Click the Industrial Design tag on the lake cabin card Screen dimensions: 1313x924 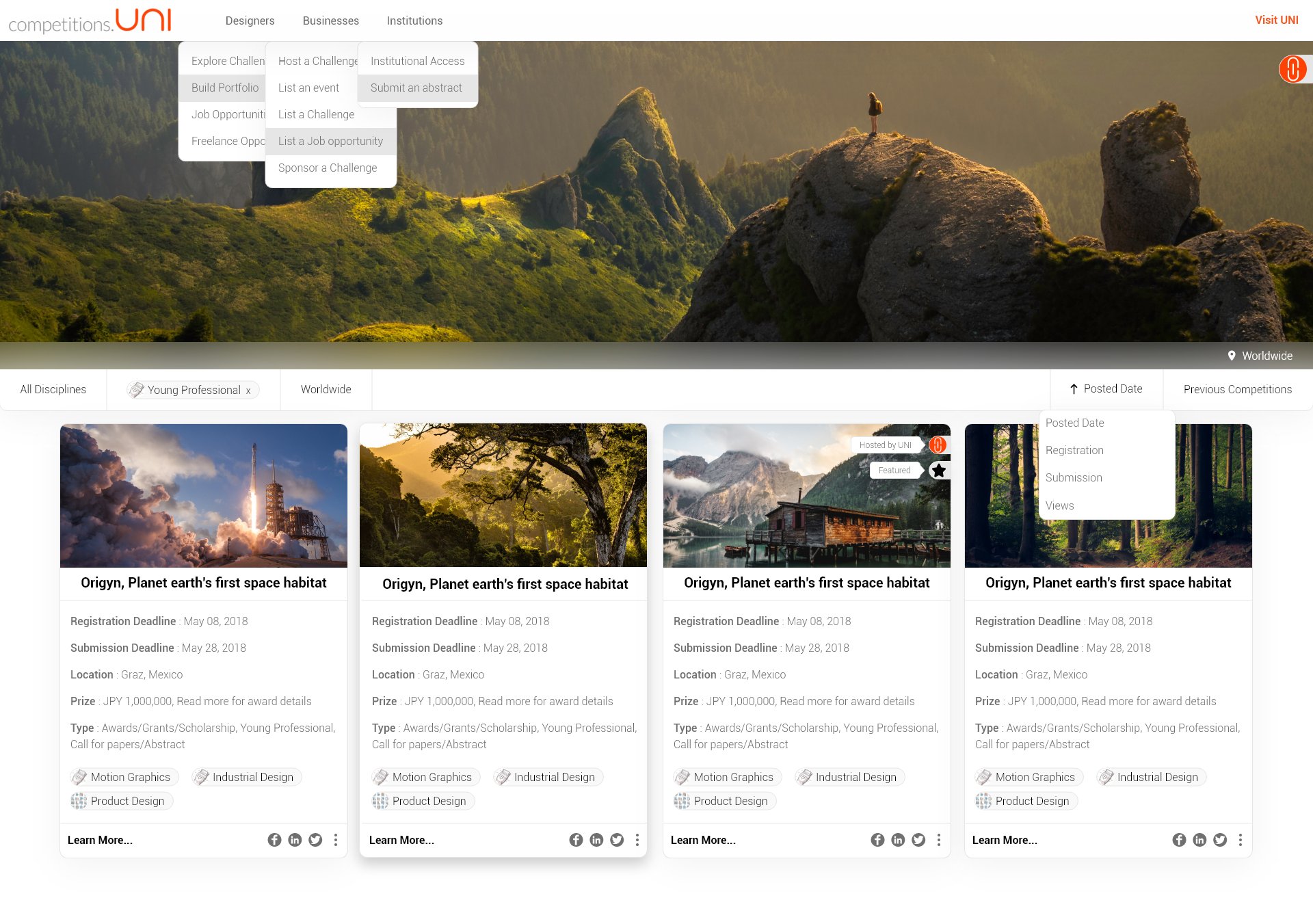tap(850, 777)
